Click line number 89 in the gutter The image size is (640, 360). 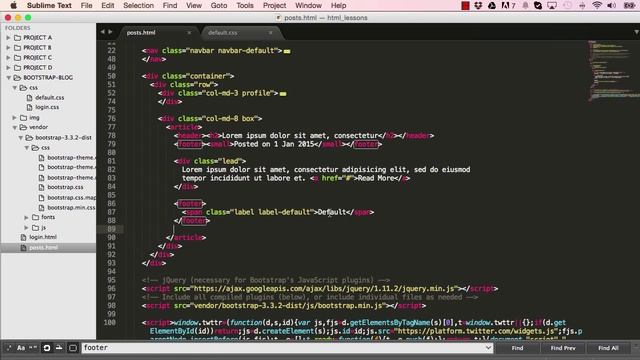click(111, 229)
